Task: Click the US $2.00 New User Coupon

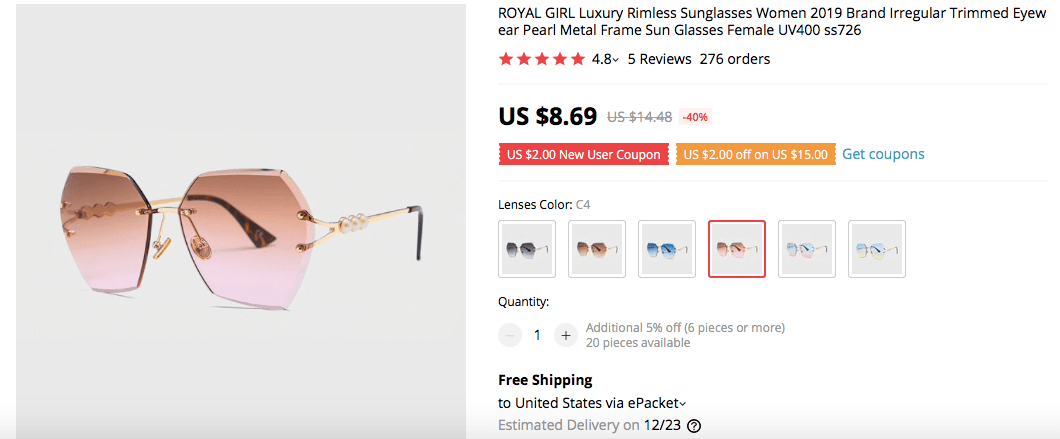Action: [584, 155]
